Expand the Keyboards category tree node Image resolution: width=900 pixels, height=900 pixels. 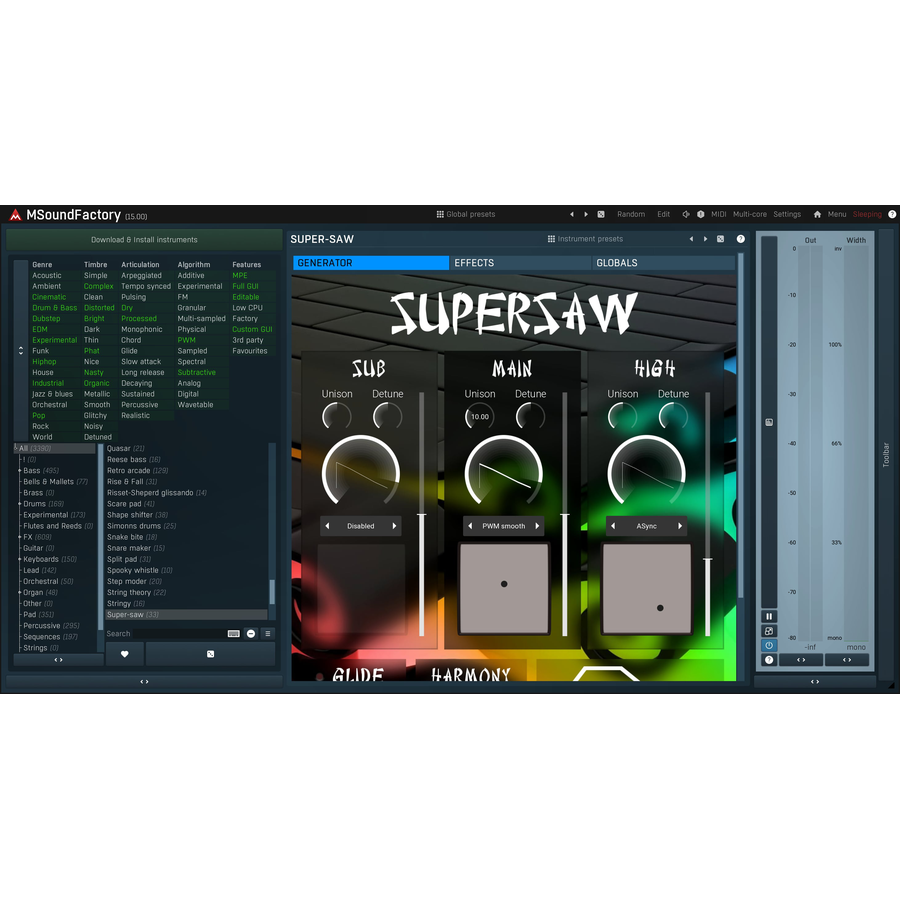[x=20, y=559]
